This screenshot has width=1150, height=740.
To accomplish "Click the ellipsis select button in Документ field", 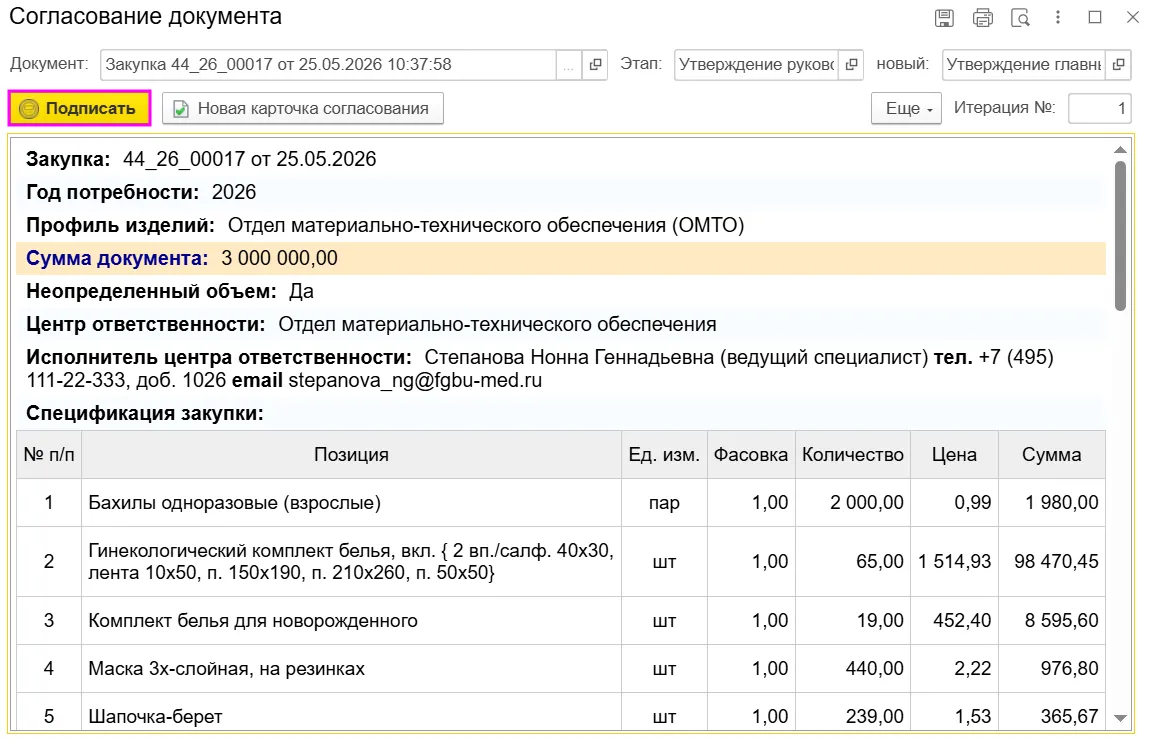I will click(568, 65).
